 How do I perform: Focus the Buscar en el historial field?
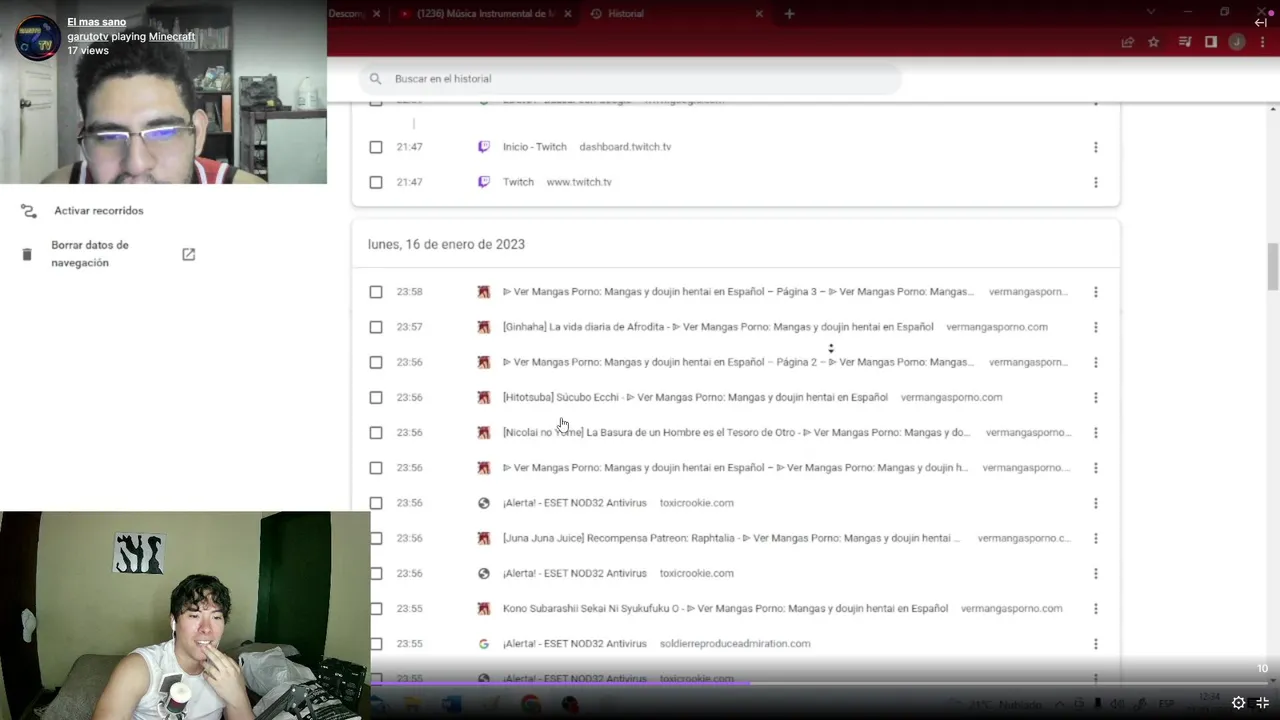630,79
